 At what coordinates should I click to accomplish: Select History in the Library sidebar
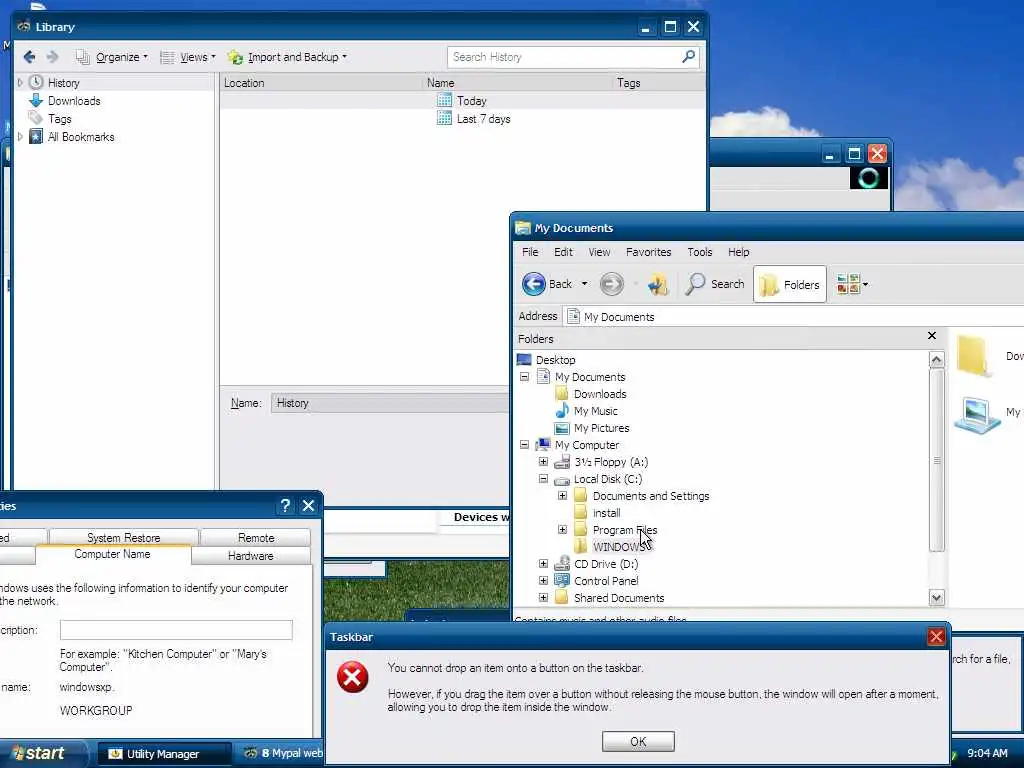(63, 83)
